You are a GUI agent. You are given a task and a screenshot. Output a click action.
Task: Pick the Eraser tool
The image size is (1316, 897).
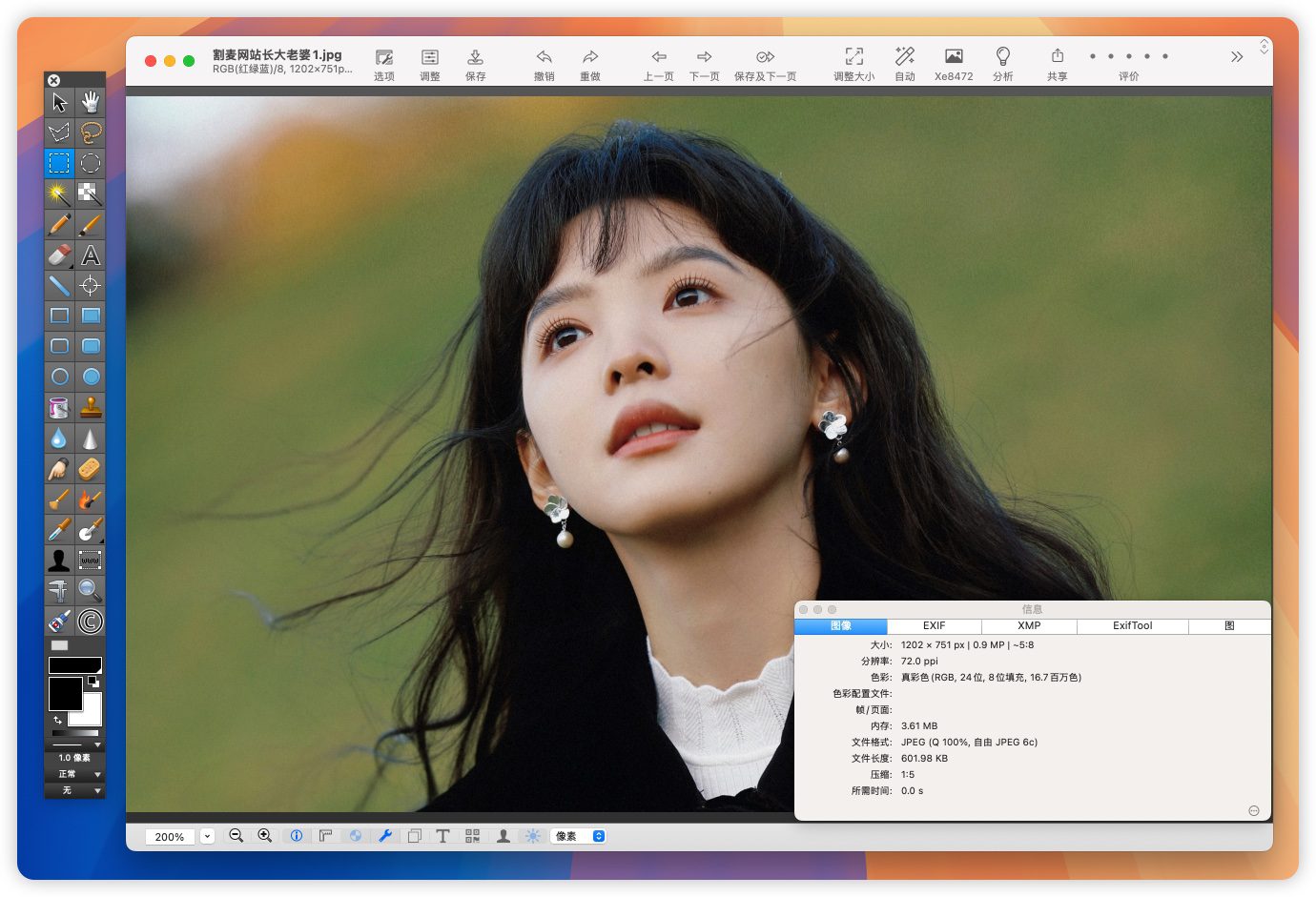(x=59, y=255)
